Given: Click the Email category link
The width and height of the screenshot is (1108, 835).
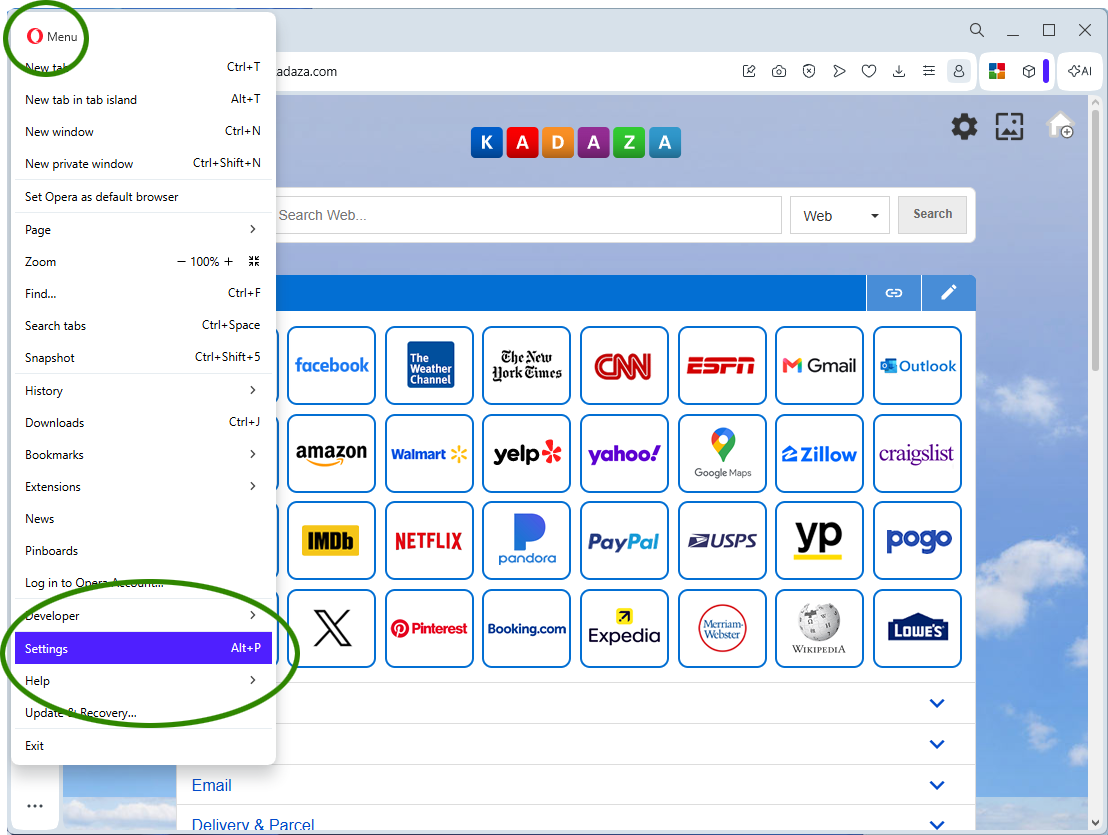Looking at the screenshot, I should click(211, 786).
